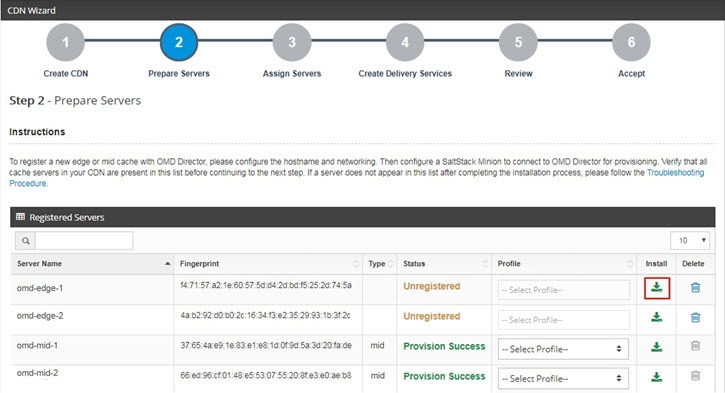This screenshot has width=725, height=393.
Task: Install omd-edge-1 with the download icon
Action: (x=657, y=288)
